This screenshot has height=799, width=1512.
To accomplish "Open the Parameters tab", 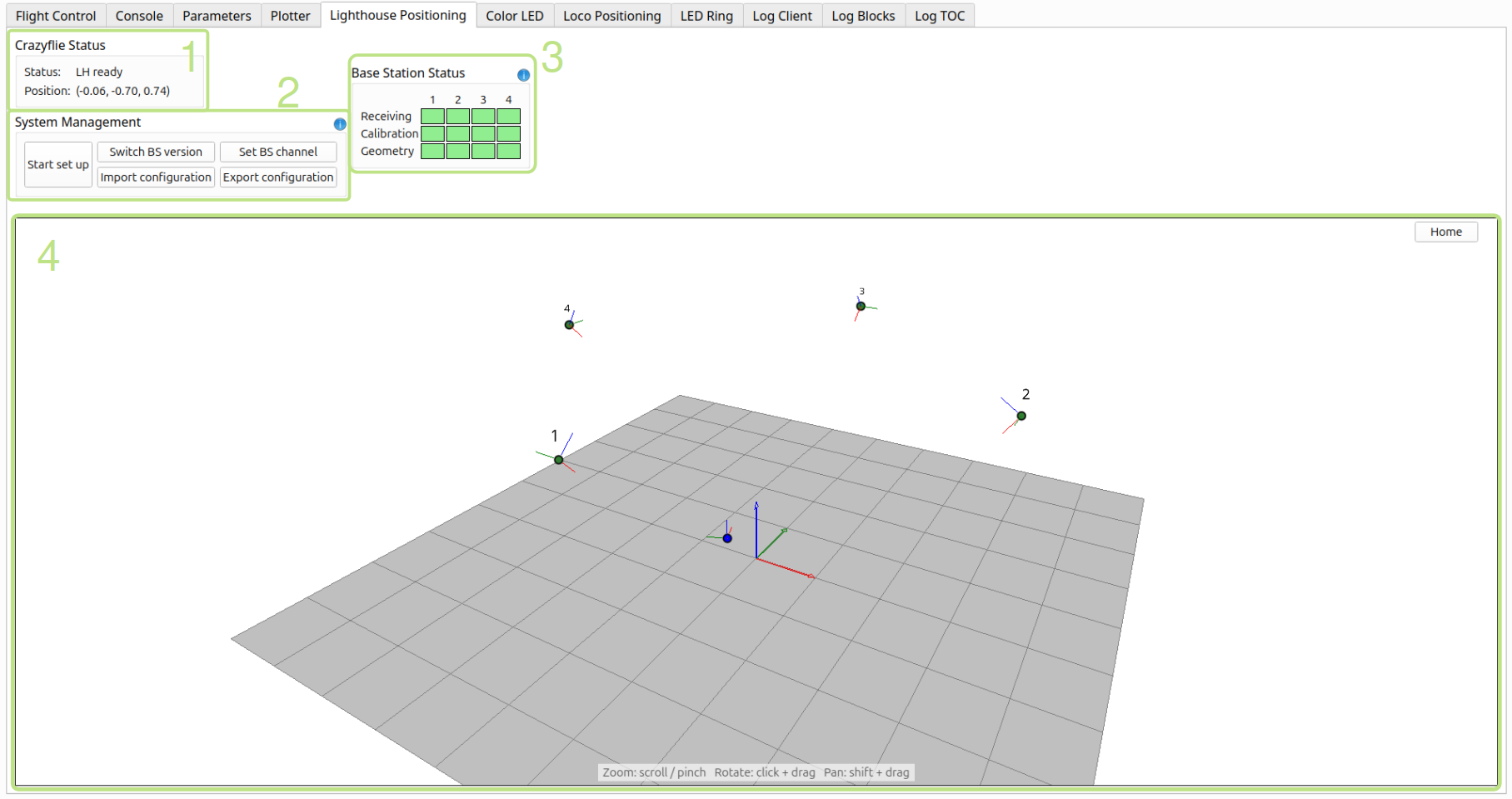I will point(217,16).
